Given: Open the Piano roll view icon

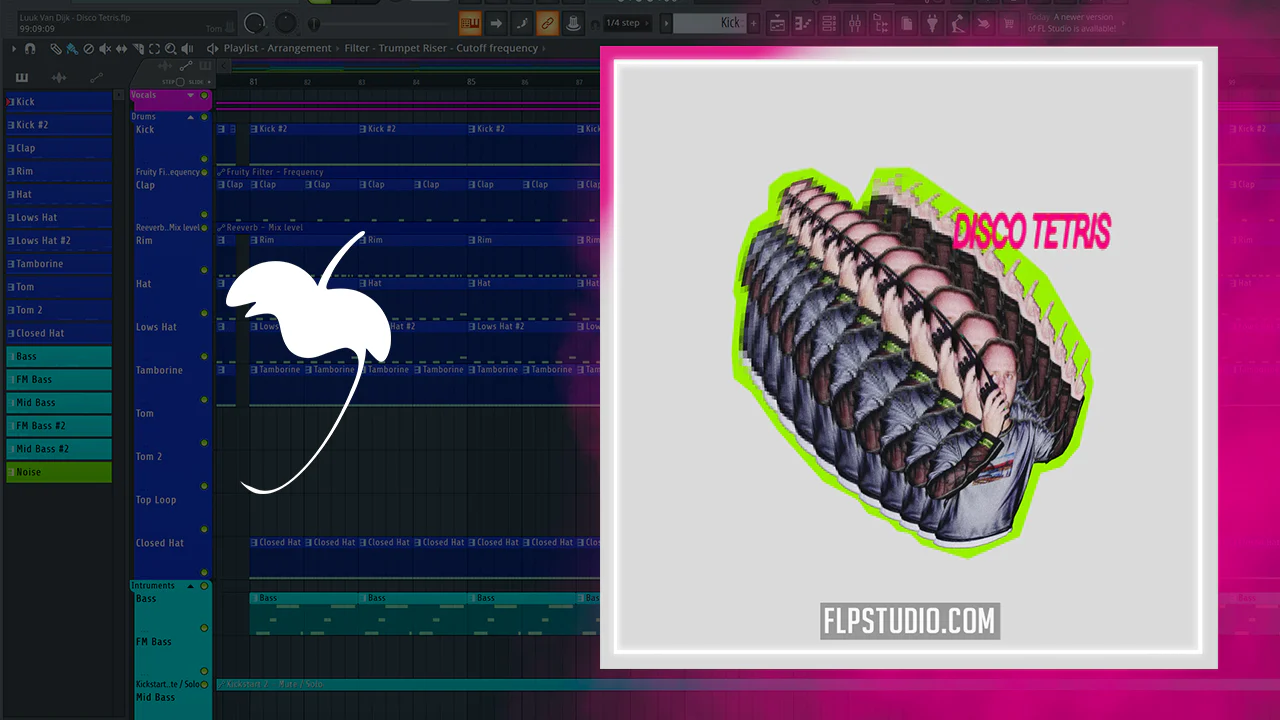Looking at the screenshot, I should 803,23.
